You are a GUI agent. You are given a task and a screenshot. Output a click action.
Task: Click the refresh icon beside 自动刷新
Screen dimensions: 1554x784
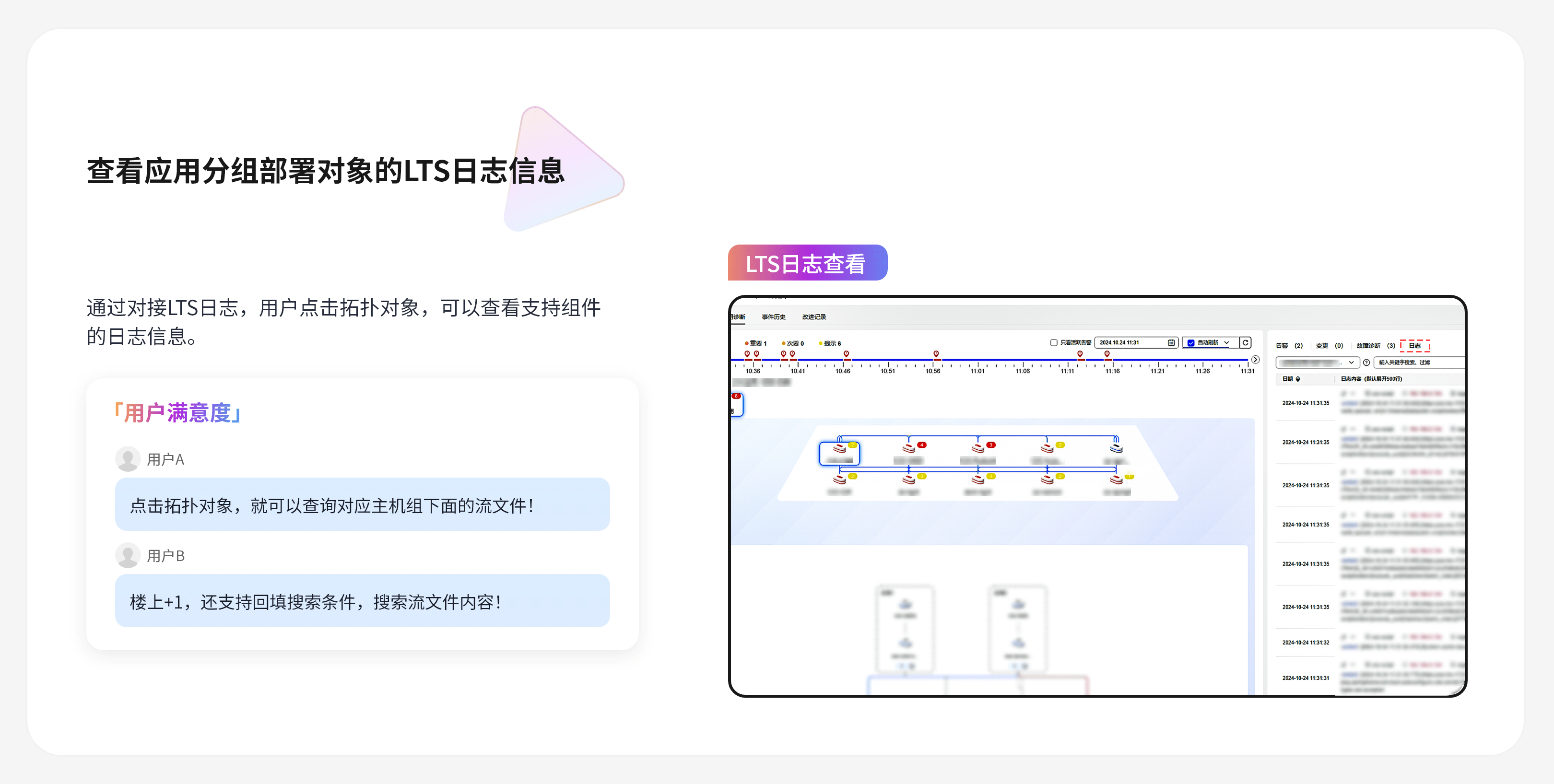(x=1245, y=342)
